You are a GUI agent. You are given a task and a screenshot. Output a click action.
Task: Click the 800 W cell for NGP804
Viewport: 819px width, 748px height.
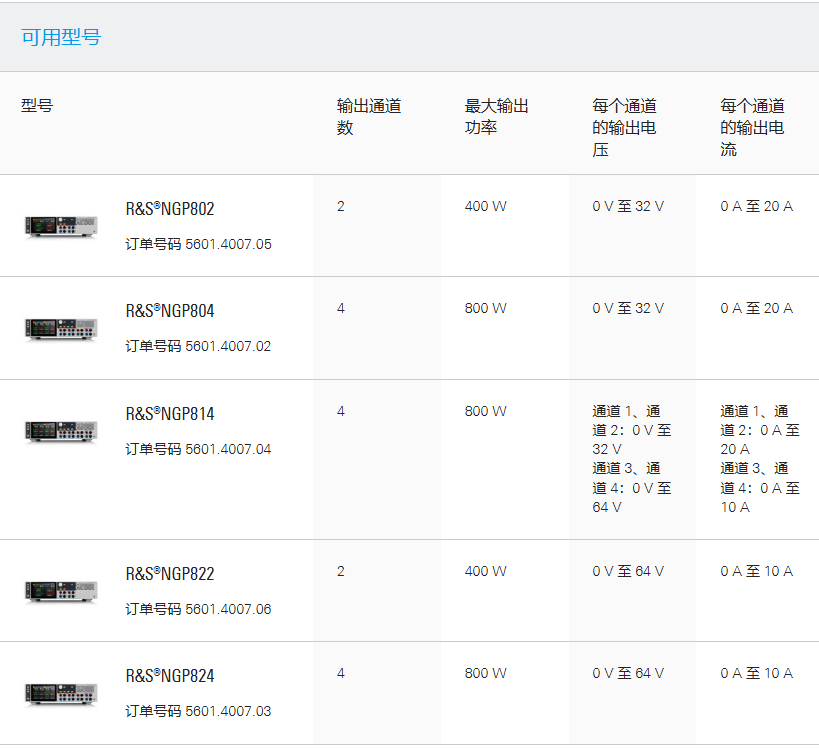coord(485,308)
